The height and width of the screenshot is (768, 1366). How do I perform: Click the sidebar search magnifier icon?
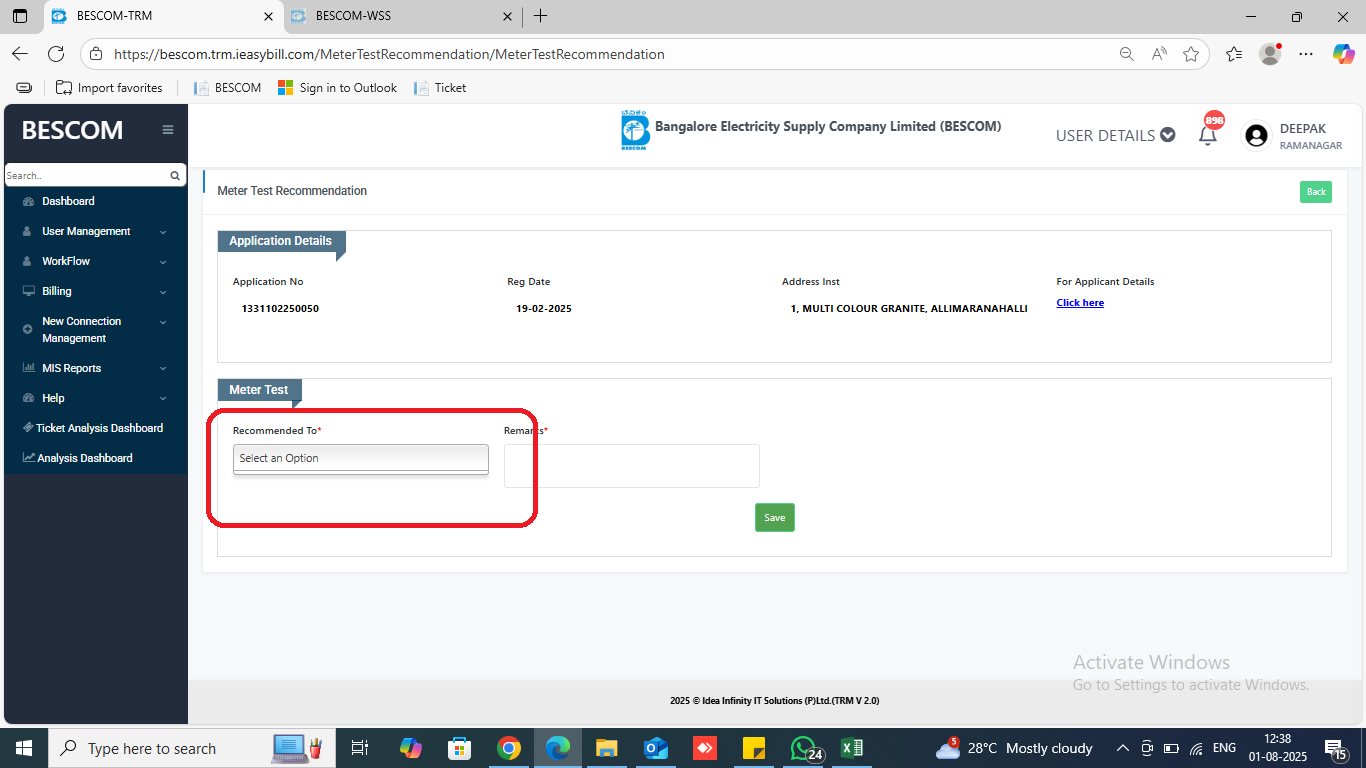175,176
